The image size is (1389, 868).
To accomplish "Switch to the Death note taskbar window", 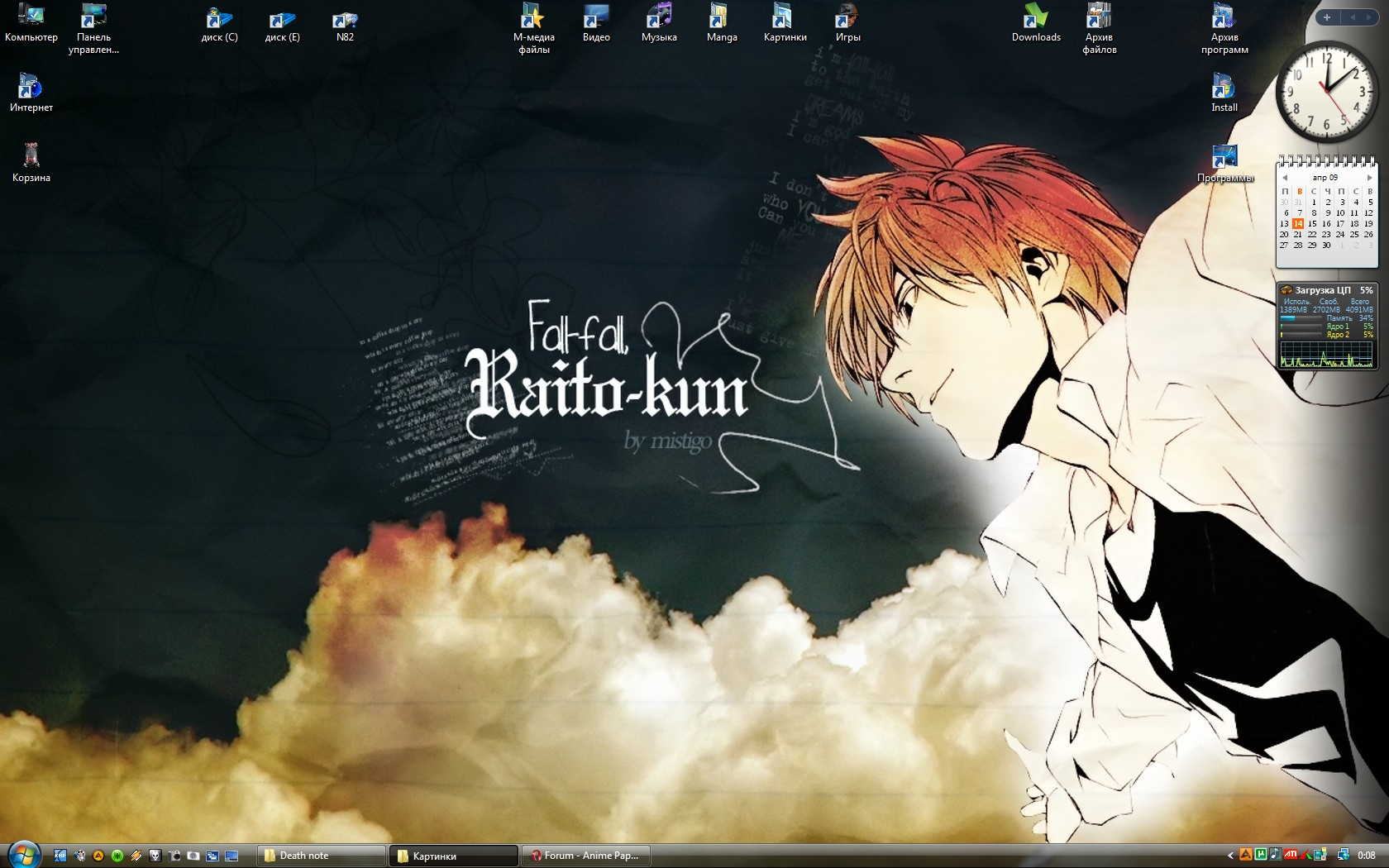I will click(321, 856).
